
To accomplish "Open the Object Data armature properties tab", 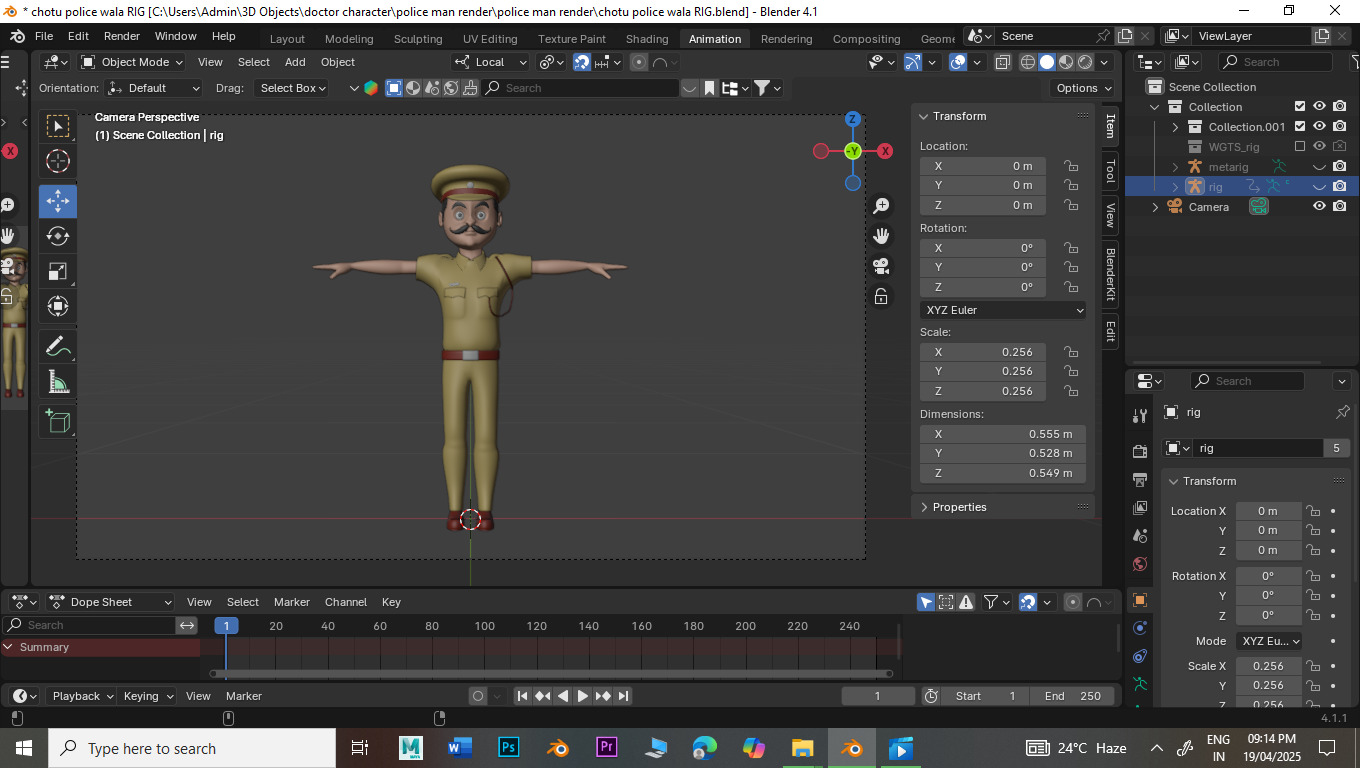I will pos(1139,684).
